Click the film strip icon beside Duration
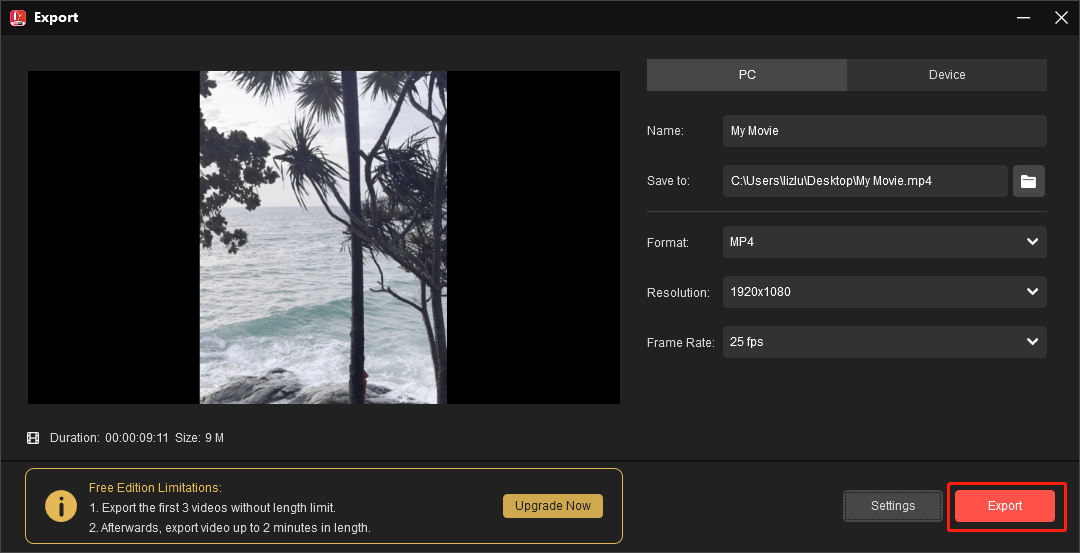The width and height of the screenshot is (1080, 553). [x=33, y=438]
